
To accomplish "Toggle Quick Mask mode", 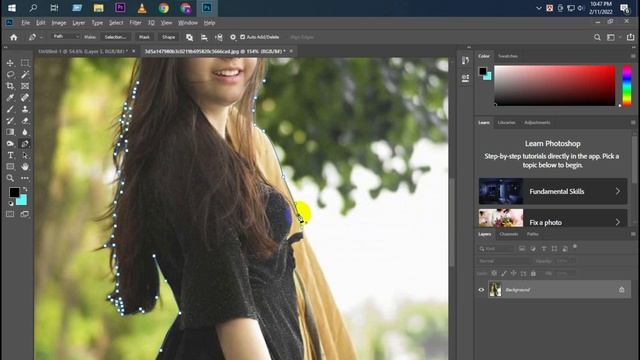I will click(10, 214).
